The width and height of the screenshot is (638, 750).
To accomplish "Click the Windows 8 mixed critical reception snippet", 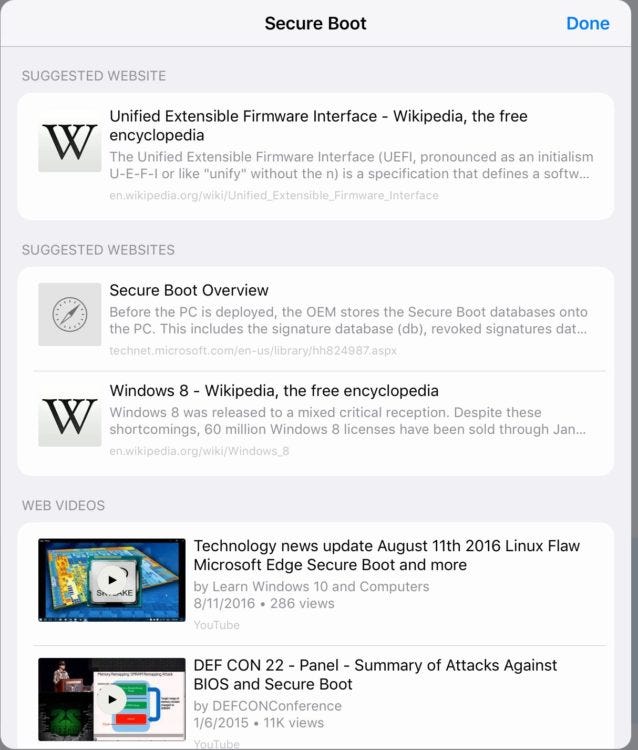I will (348, 421).
